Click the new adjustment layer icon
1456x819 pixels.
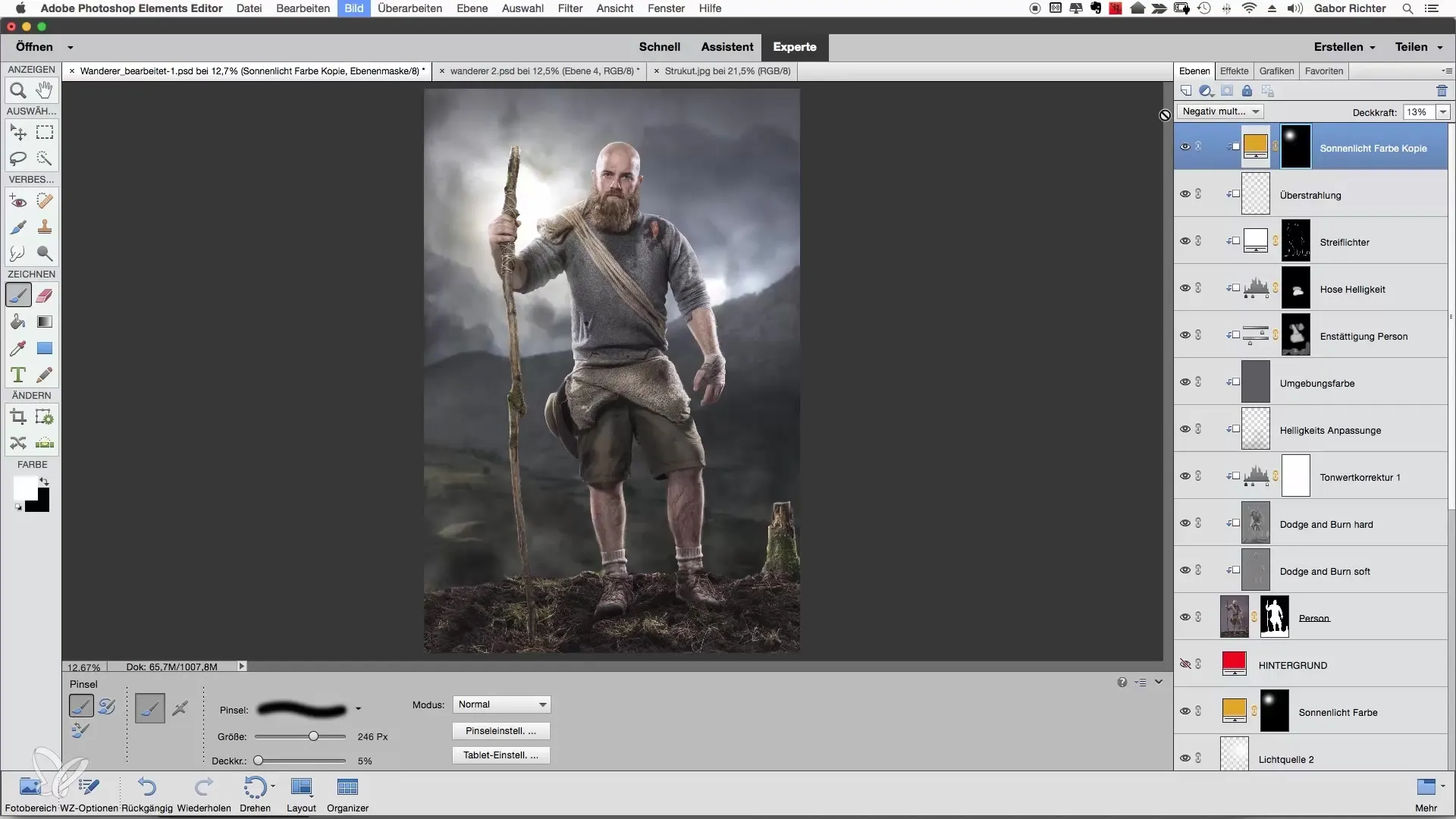click(x=1206, y=91)
